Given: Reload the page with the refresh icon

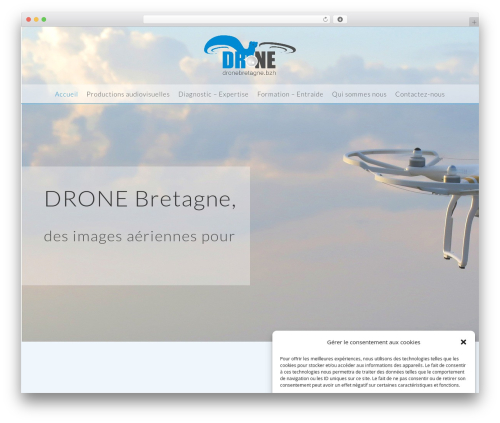Looking at the screenshot, I should coord(325,20).
